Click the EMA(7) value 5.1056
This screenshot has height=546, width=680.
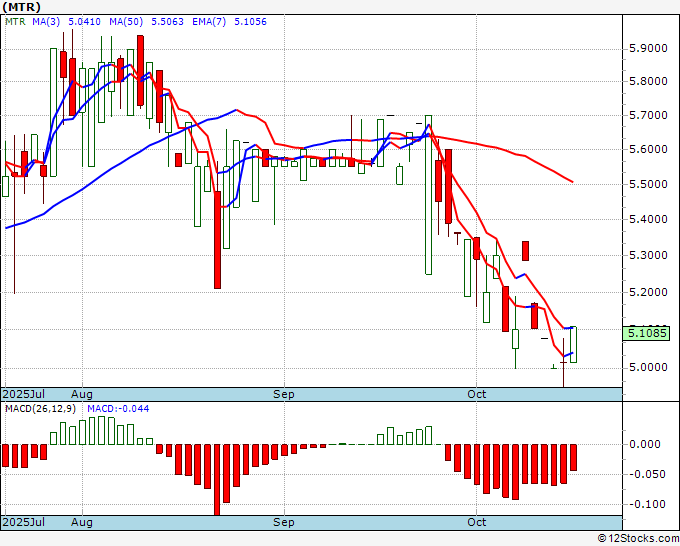[250, 22]
